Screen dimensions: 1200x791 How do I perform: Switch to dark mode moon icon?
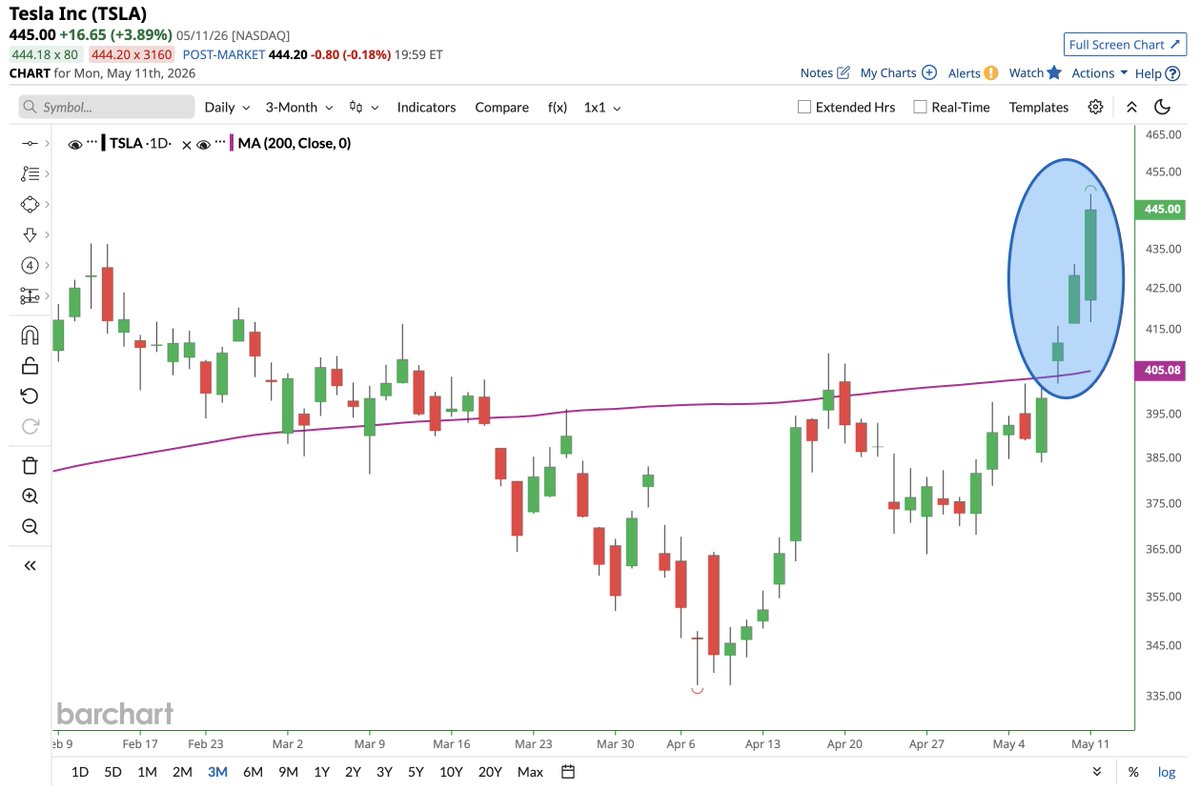coord(1162,107)
